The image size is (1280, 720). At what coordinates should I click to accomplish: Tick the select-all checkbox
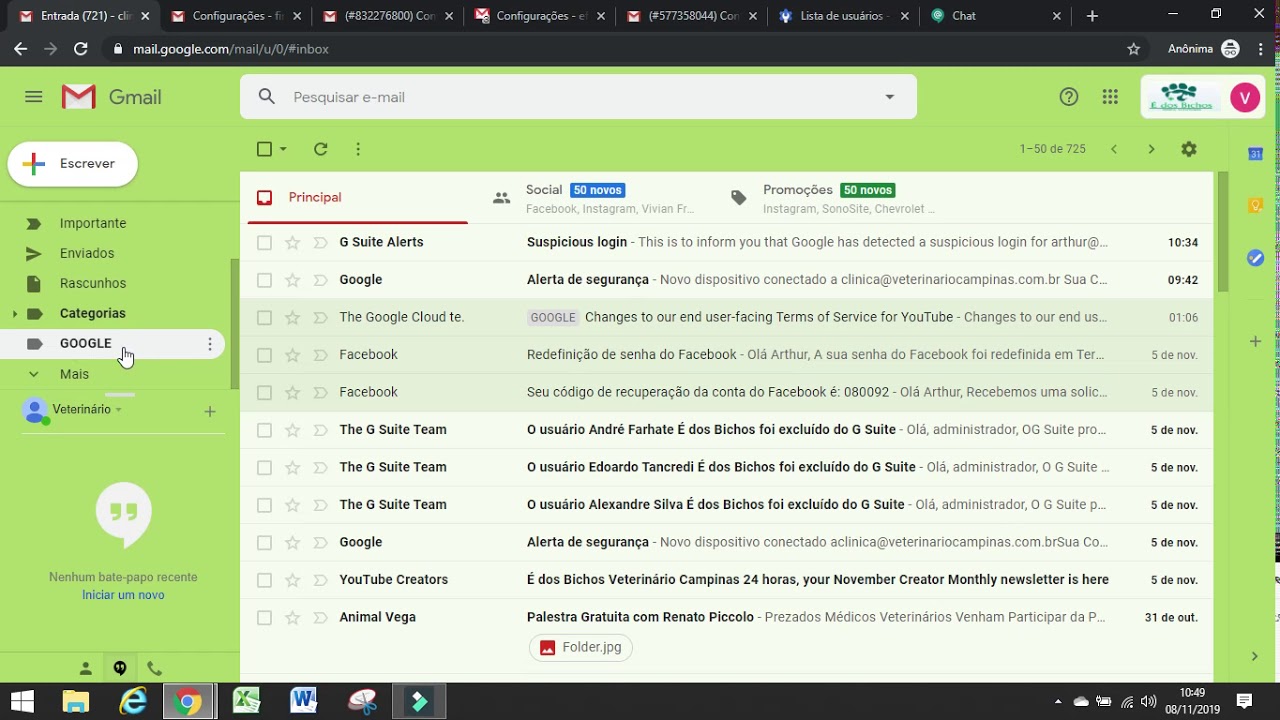coord(264,149)
